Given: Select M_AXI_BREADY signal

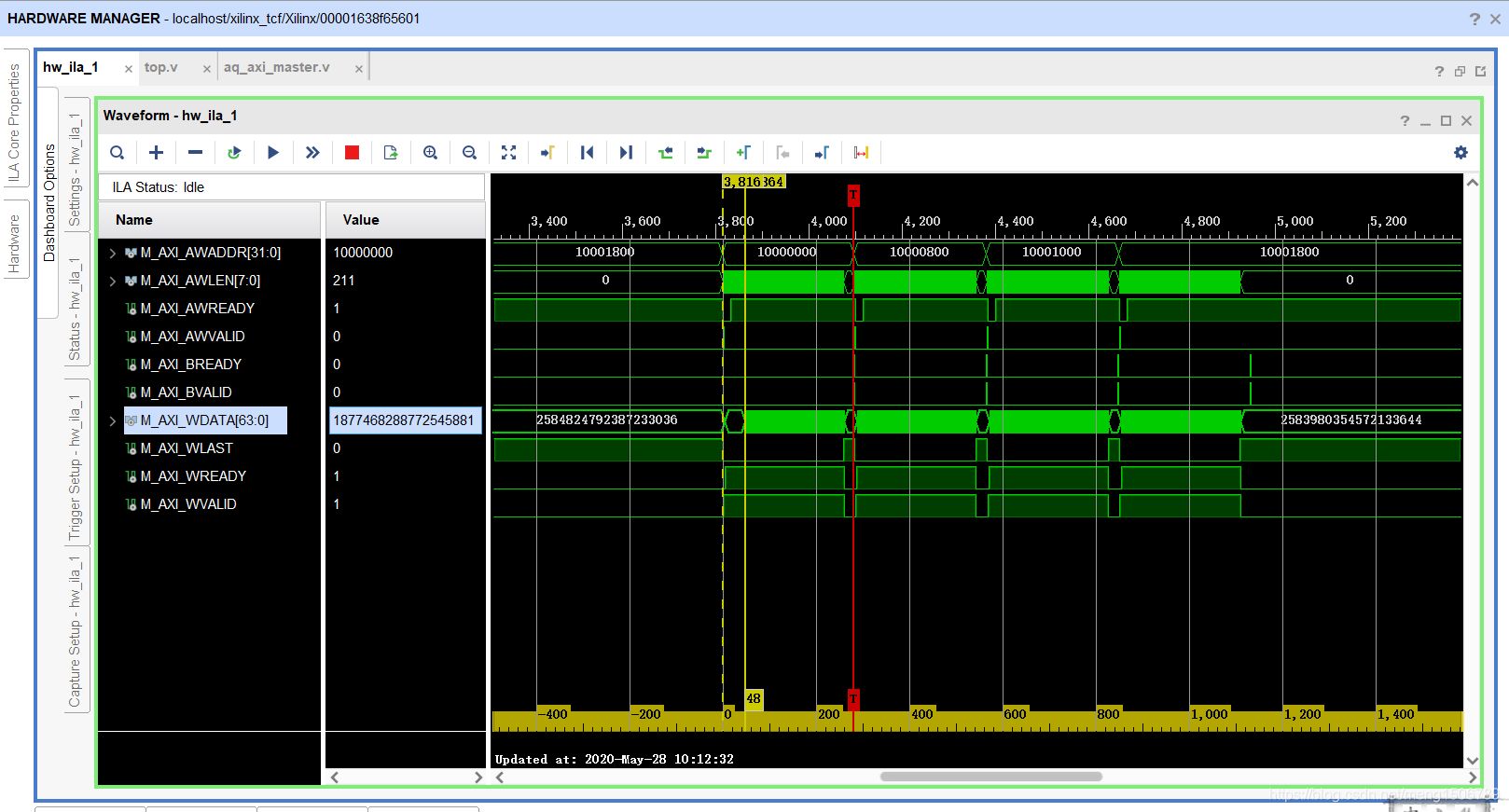Looking at the screenshot, I should click(x=190, y=365).
